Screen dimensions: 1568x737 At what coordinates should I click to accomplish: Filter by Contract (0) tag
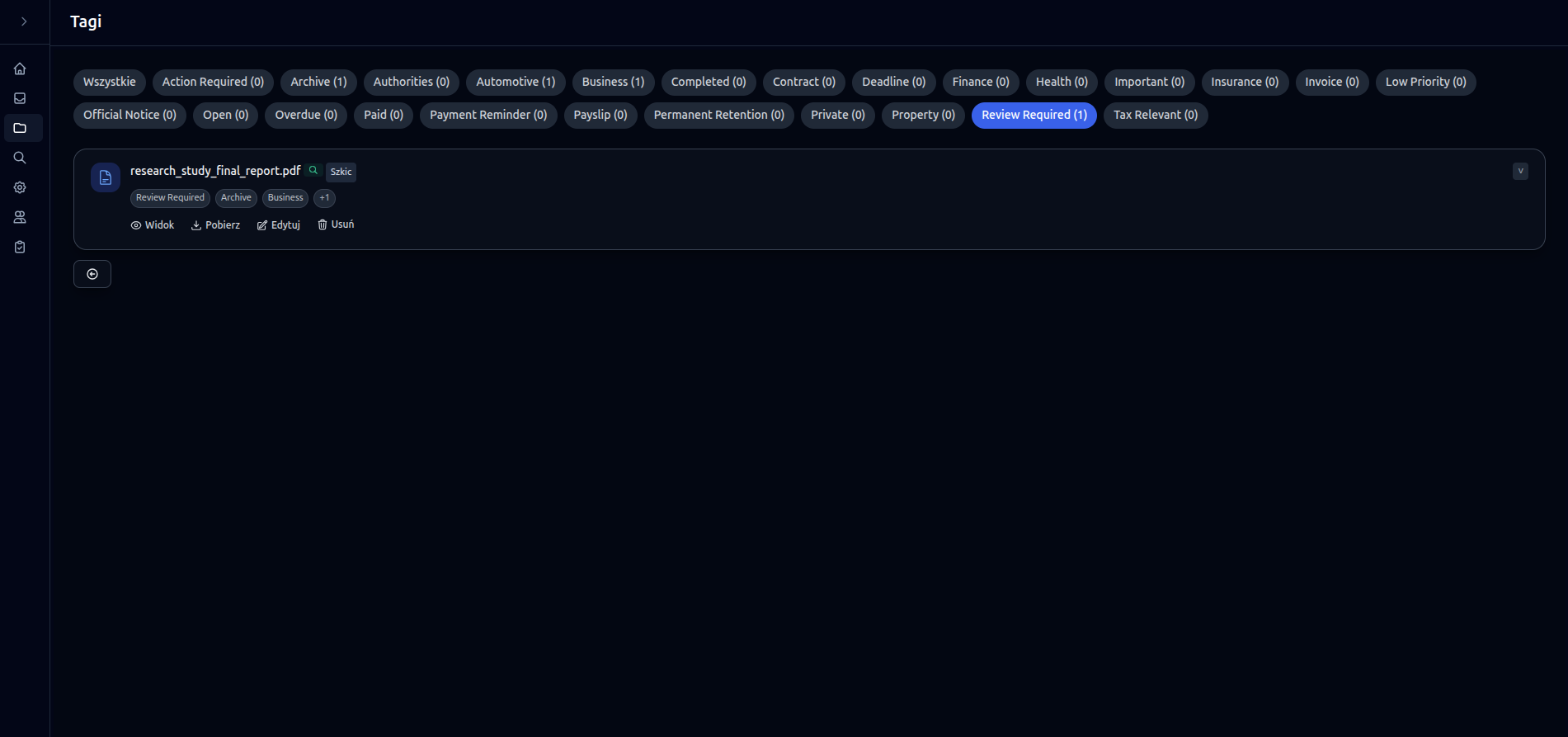pyautogui.click(x=804, y=82)
